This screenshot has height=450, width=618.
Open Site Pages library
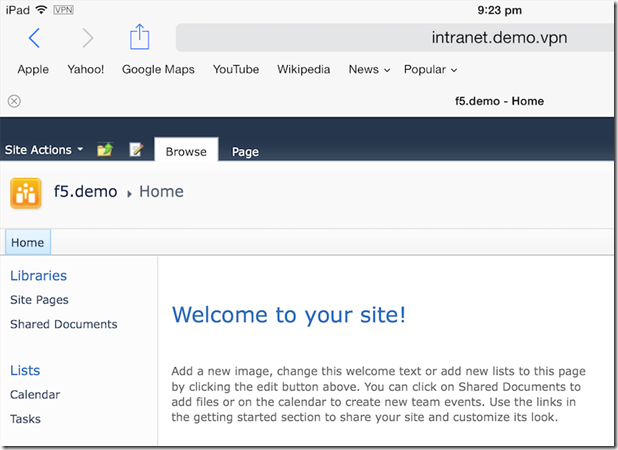(x=39, y=300)
